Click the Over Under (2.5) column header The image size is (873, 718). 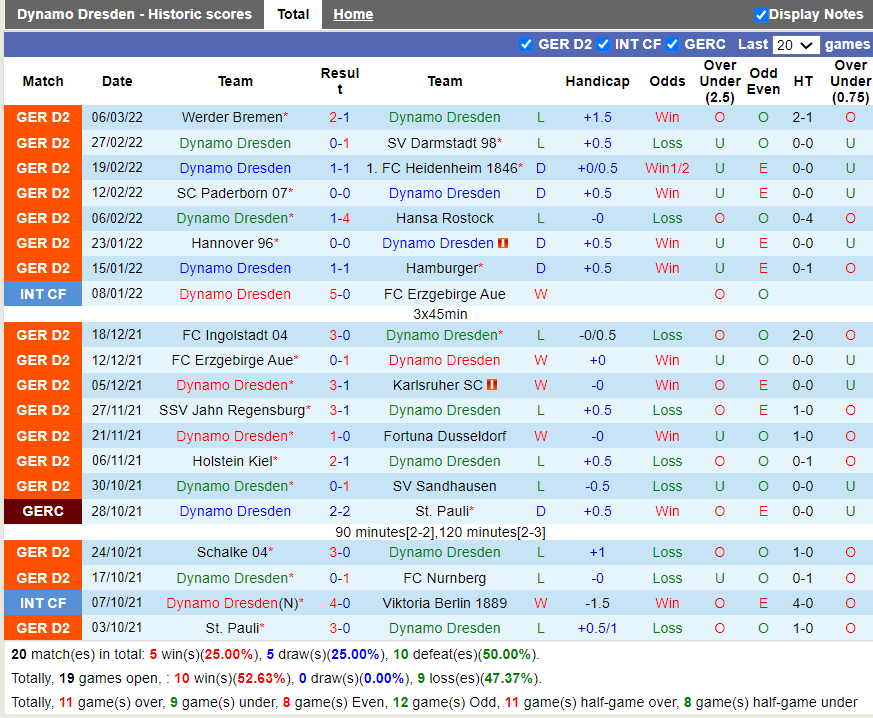coord(719,81)
